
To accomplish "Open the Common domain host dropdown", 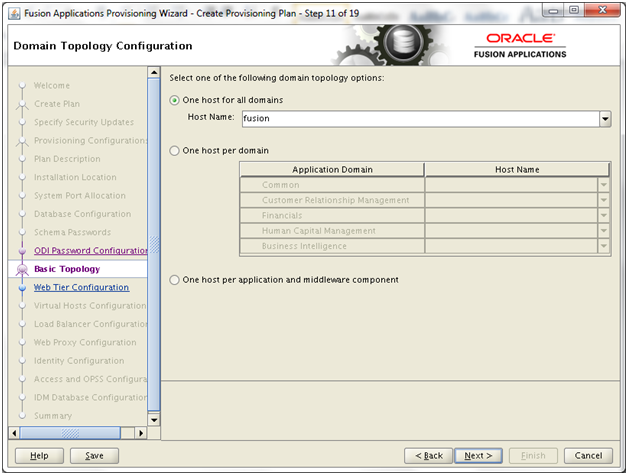I will [x=604, y=185].
